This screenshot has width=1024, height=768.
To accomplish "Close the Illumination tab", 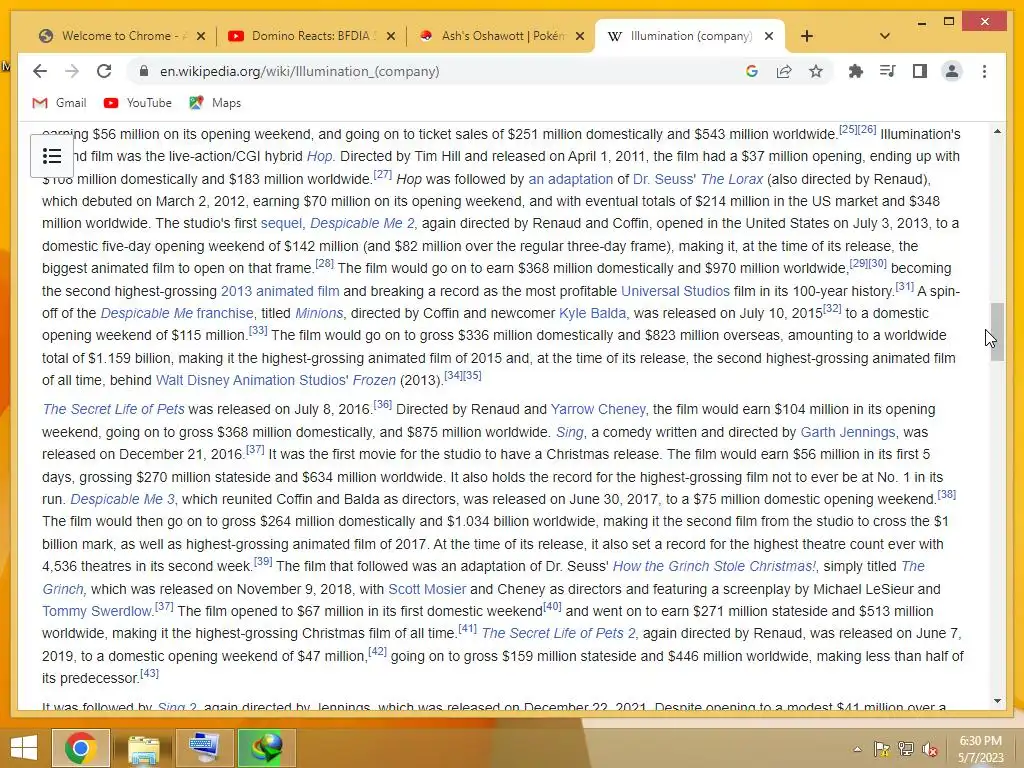I will click(769, 37).
